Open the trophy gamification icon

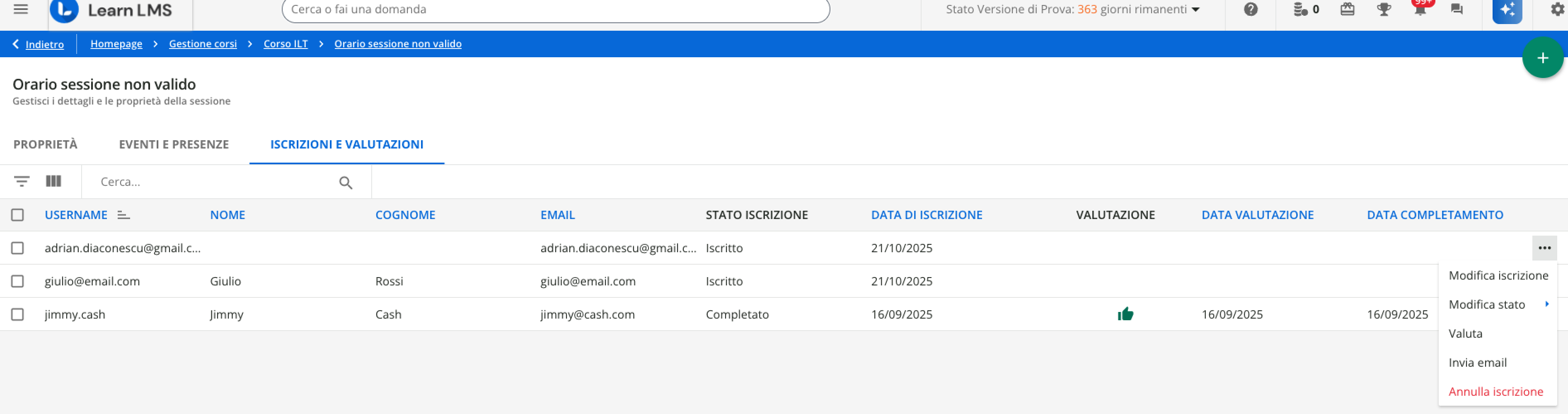tap(1384, 9)
